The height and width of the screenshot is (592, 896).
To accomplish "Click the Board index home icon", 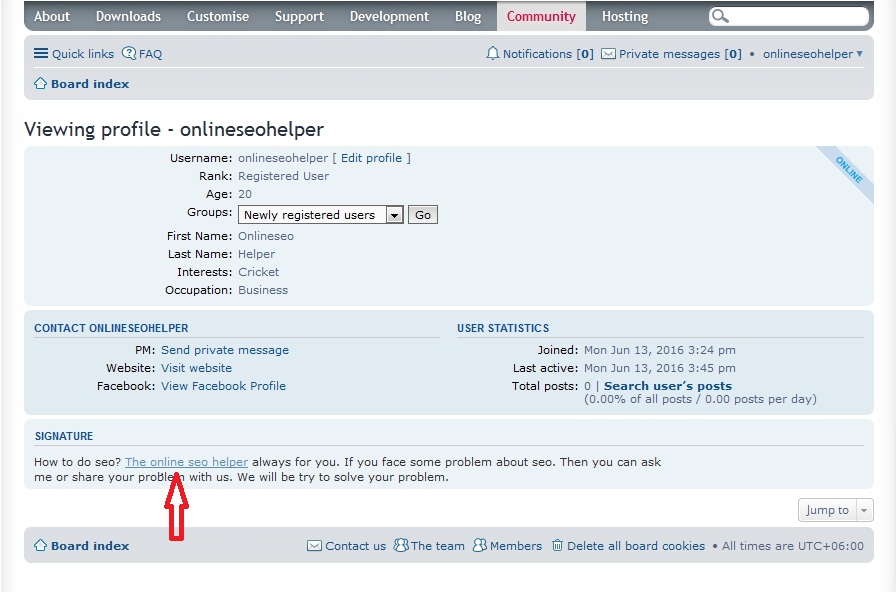I will click(x=39, y=84).
